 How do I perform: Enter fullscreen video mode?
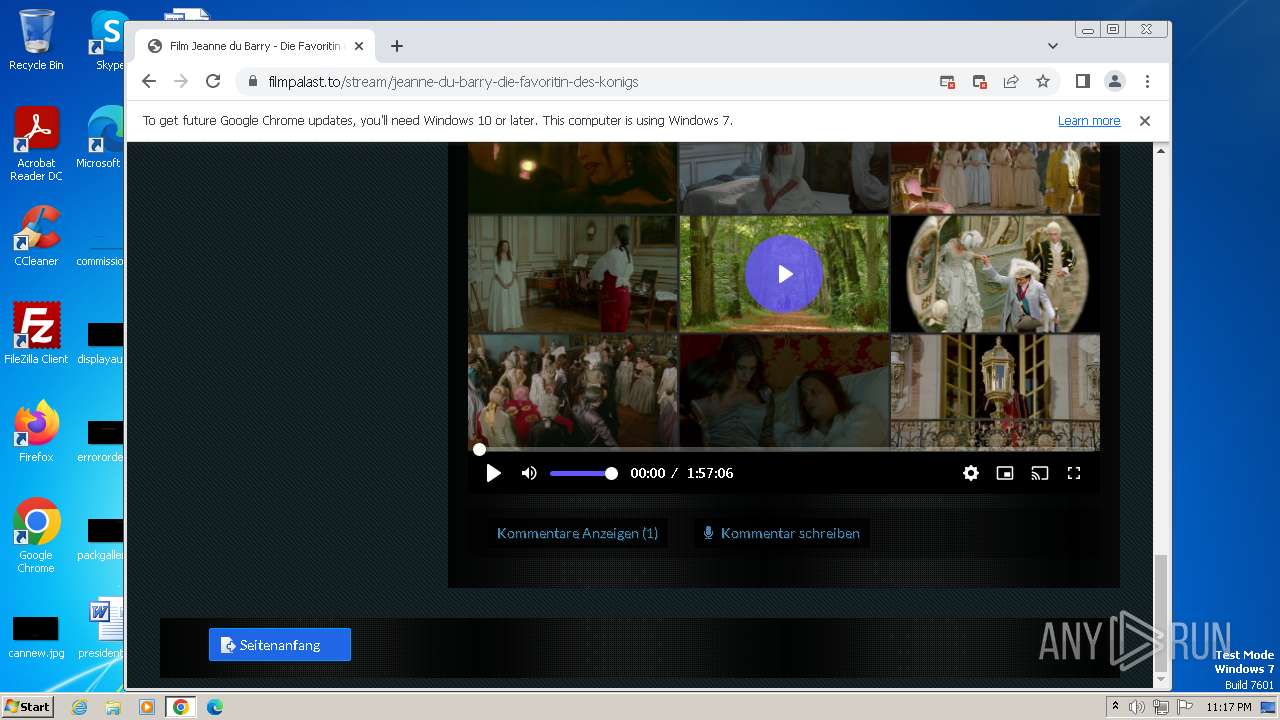[1074, 473]
